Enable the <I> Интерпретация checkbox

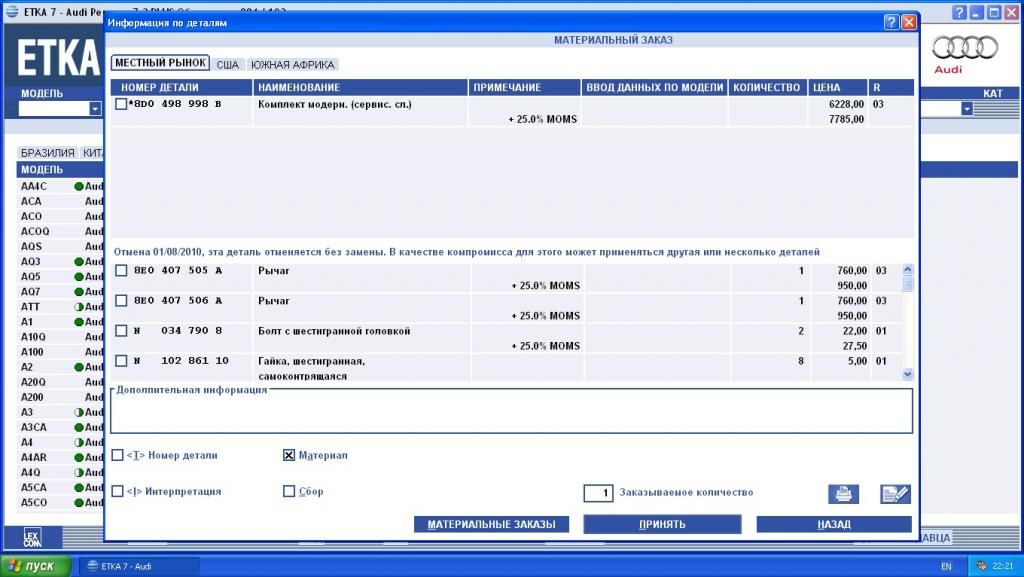[x=118, y=491]
